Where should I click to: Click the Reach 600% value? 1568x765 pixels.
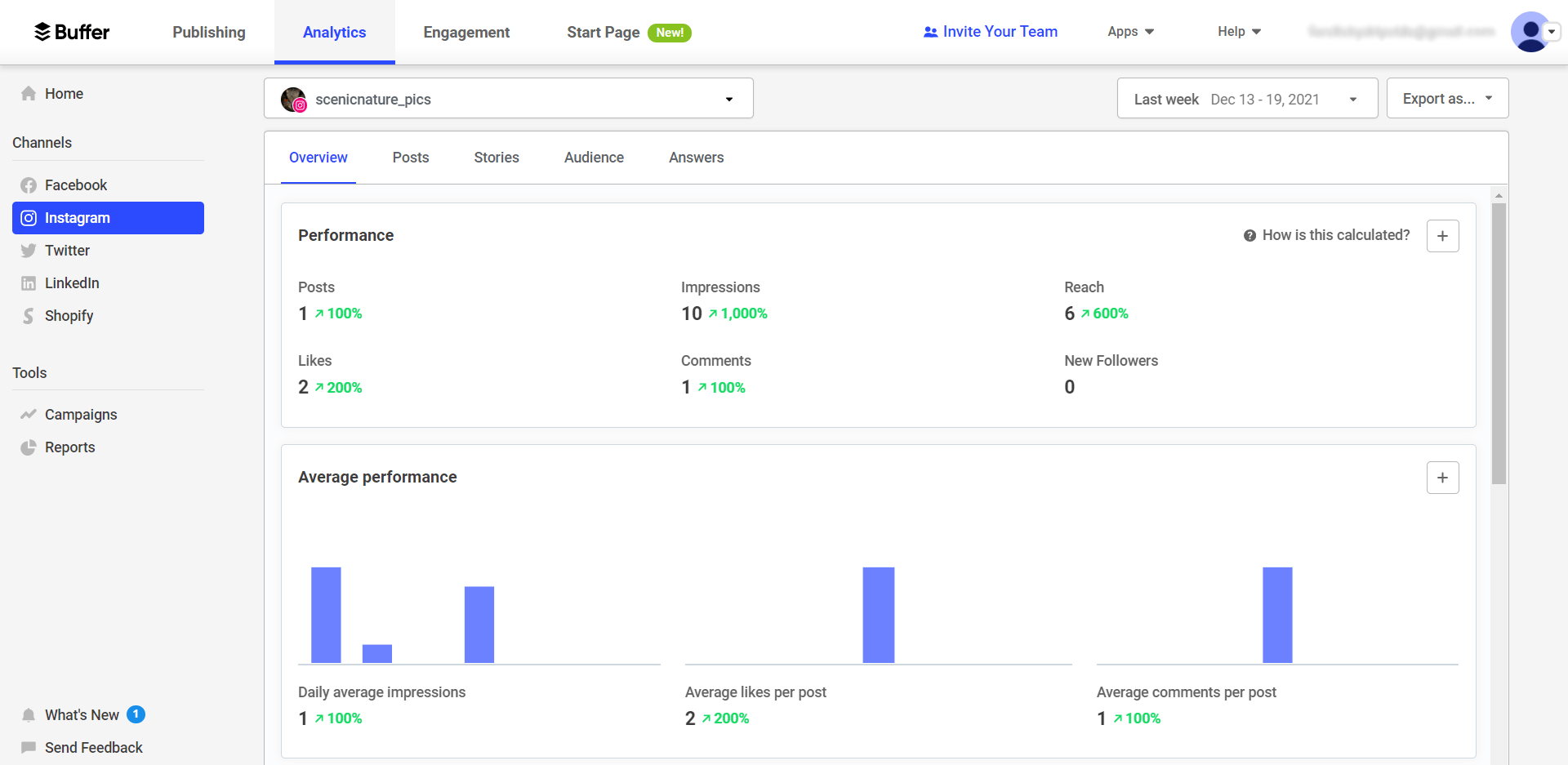tap(1105, 314)
